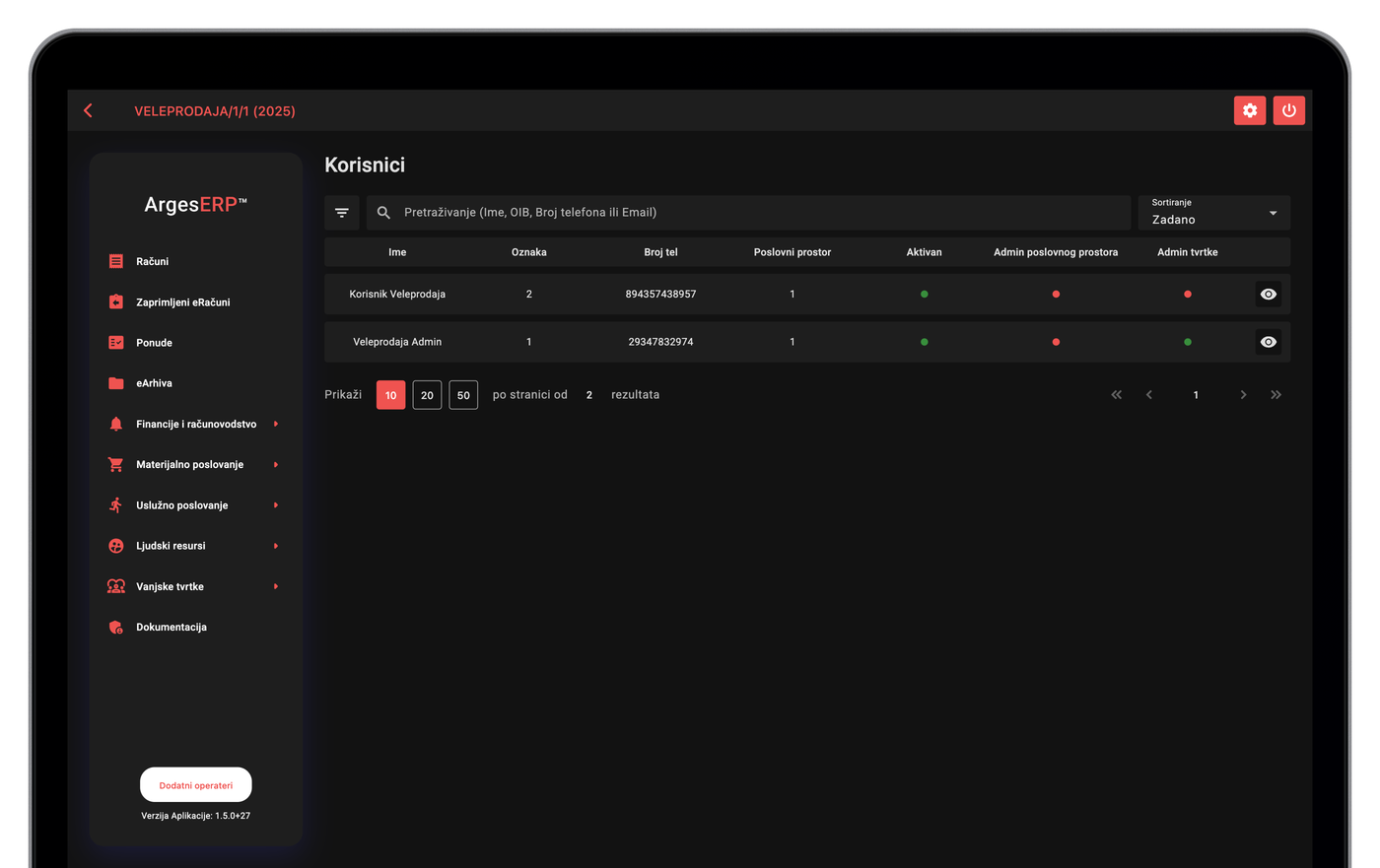The width and height of the screenshot is (1380, 868).
Task: Click the Zaprimljeni eRačuni sidebar icon
Action: (116, 302)
